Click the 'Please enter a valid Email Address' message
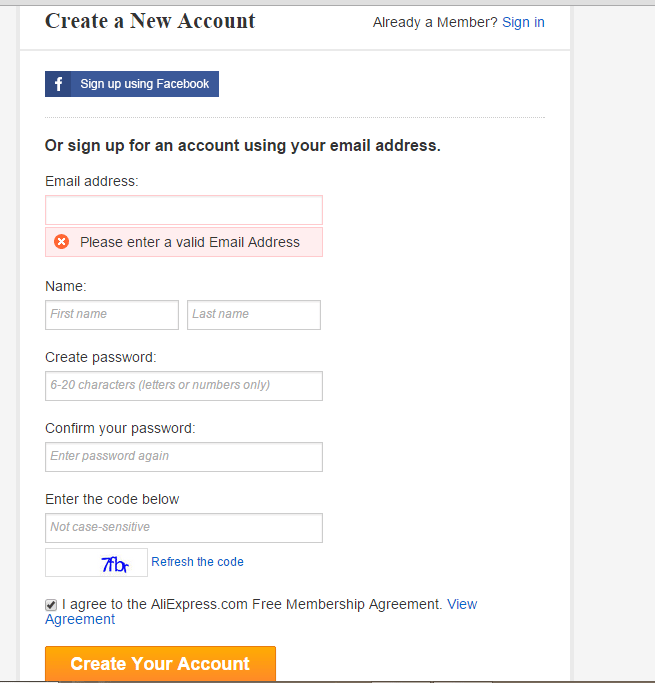Viewport: 655px width, 683px height. coord(190,242)
